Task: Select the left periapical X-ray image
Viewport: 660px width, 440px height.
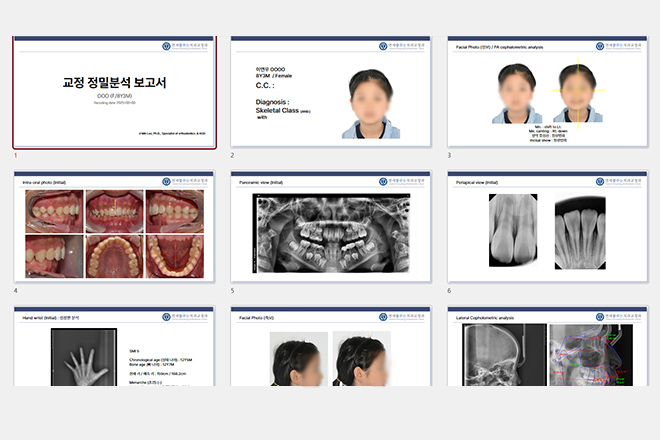Action: [x=511, y=231]
